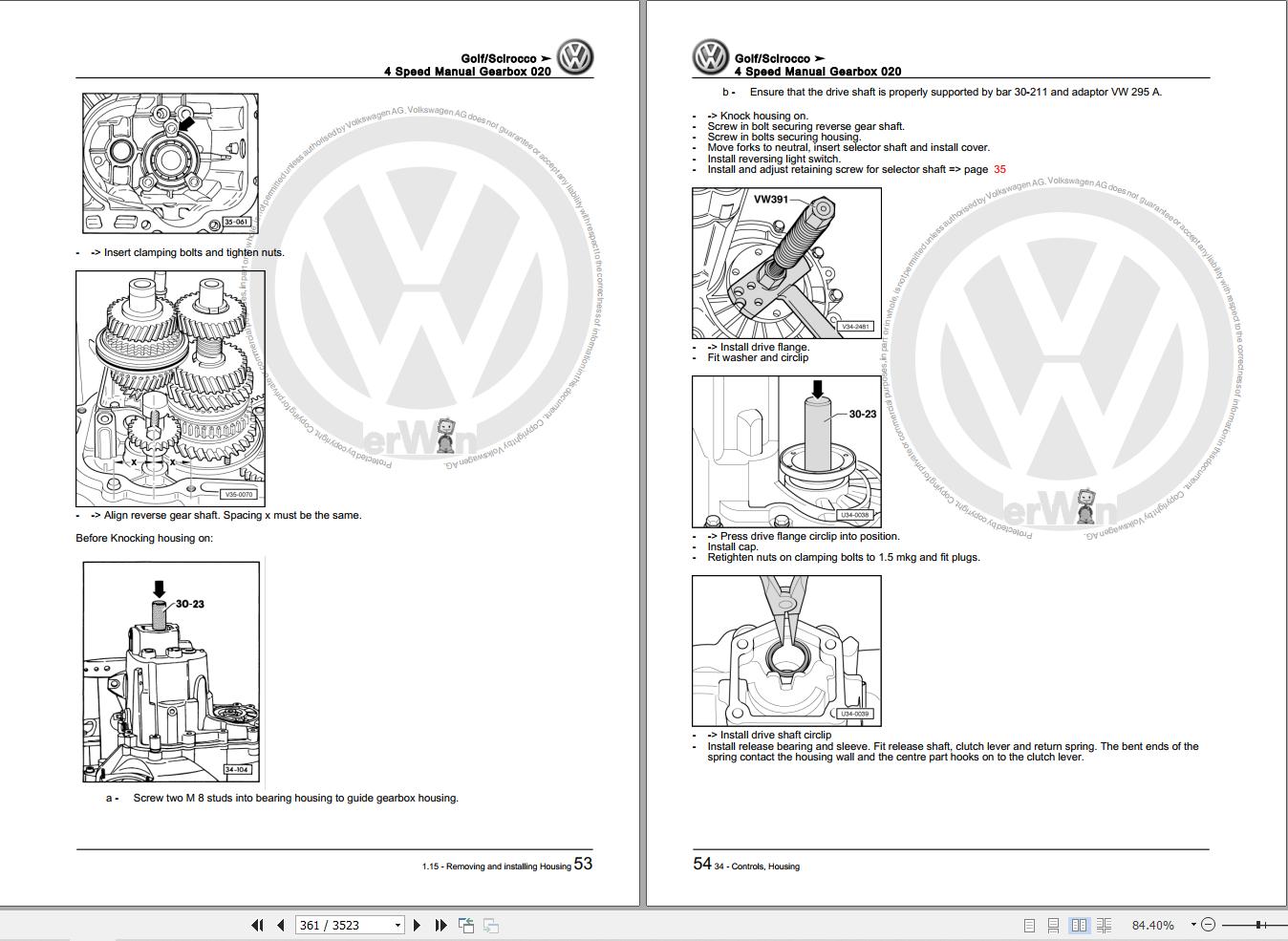Click the 34-104 gearbox housing illustration

[171, 672]
